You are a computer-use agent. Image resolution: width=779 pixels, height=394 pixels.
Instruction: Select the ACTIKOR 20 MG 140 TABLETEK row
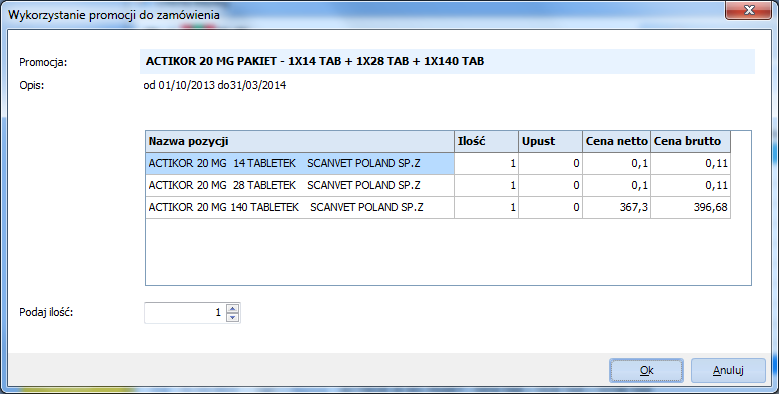(x=300, y=207)
